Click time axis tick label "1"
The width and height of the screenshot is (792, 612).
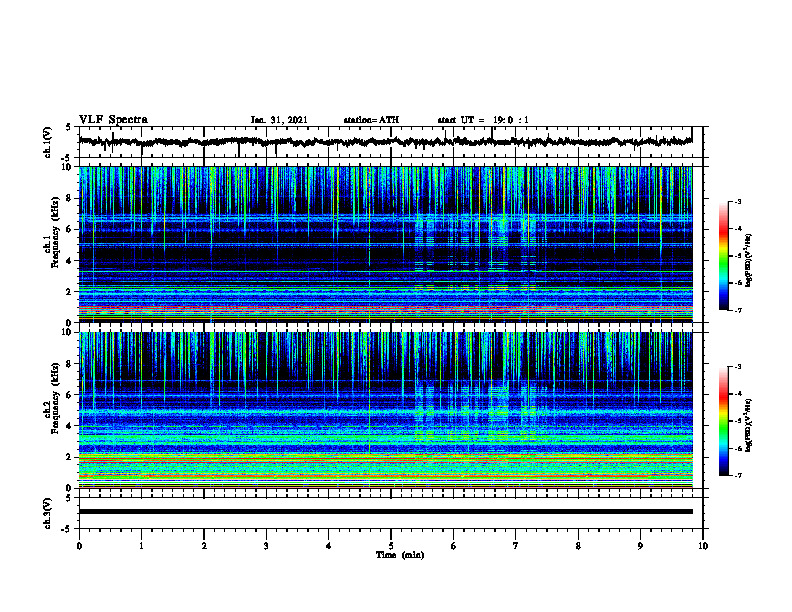(x=141, y=546)
